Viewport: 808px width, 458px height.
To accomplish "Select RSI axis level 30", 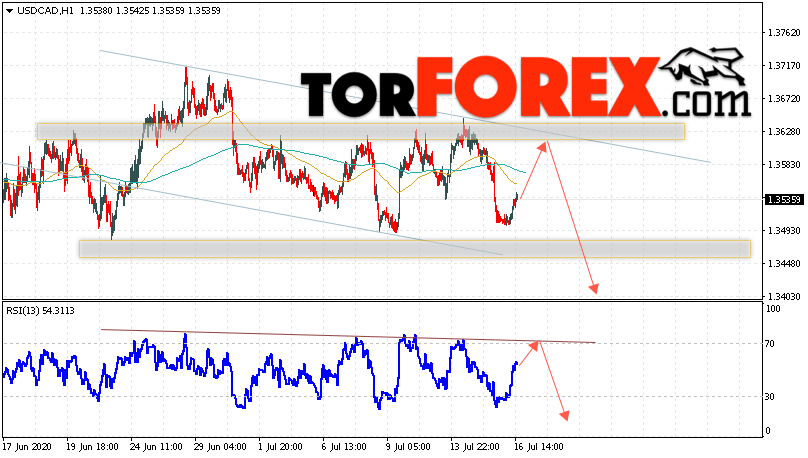I will 770,397.
